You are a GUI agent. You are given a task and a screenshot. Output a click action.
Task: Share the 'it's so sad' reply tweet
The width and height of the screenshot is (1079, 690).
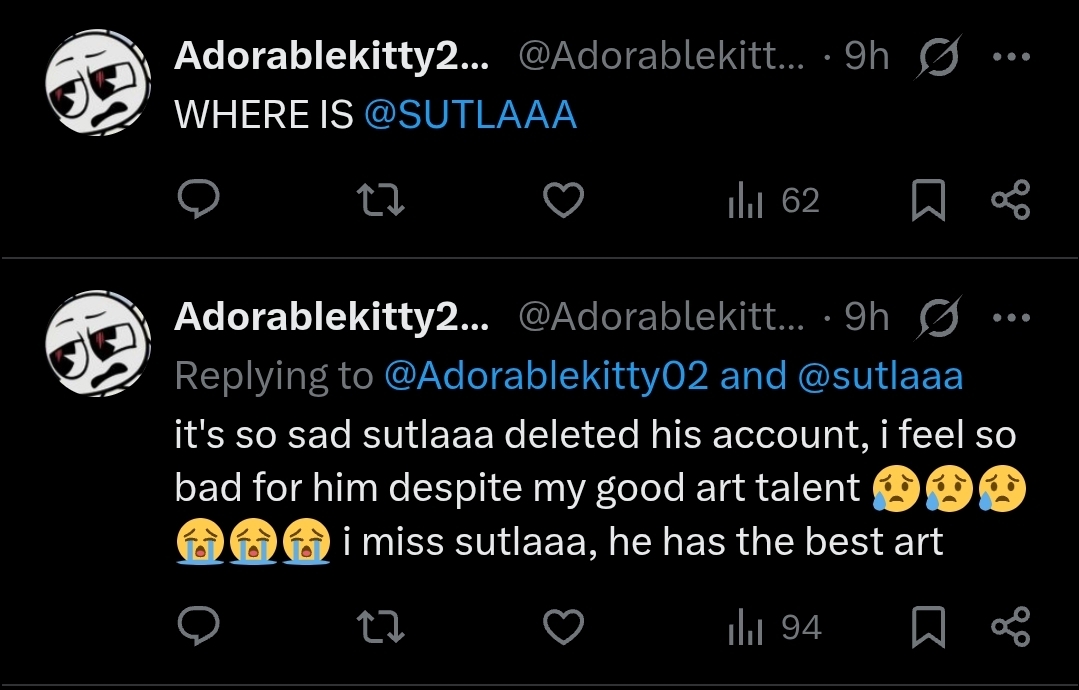[1010, 628]
